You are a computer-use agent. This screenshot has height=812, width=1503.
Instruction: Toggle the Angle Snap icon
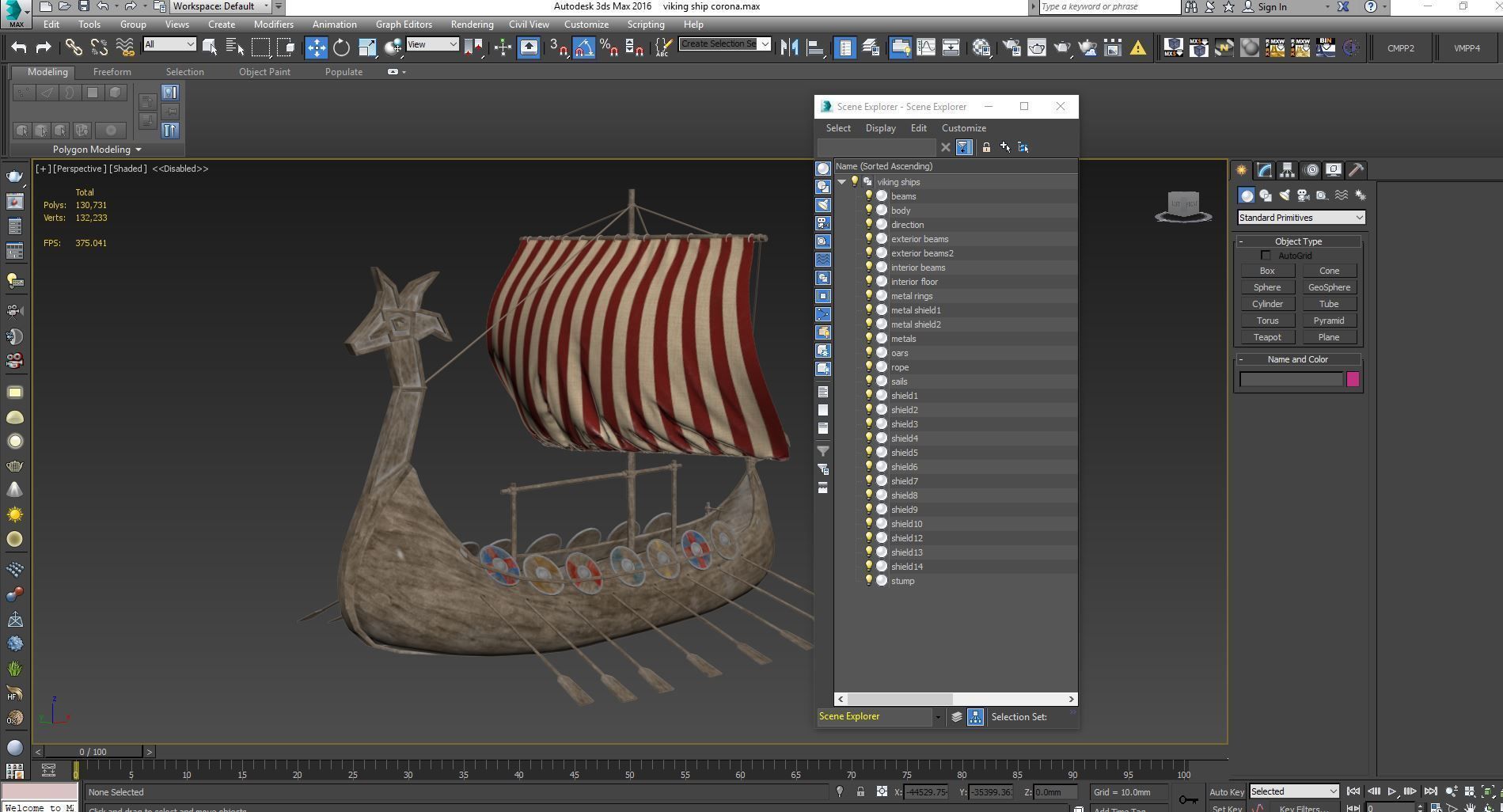[x=583, y=47]
